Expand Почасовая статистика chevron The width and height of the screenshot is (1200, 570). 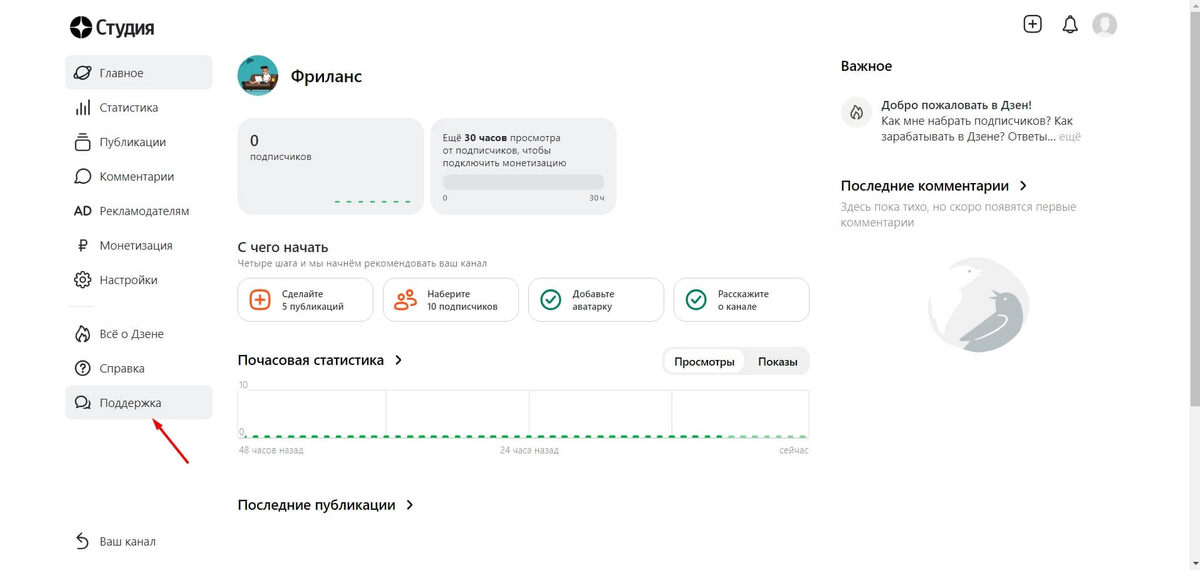(x=399, y=360)
